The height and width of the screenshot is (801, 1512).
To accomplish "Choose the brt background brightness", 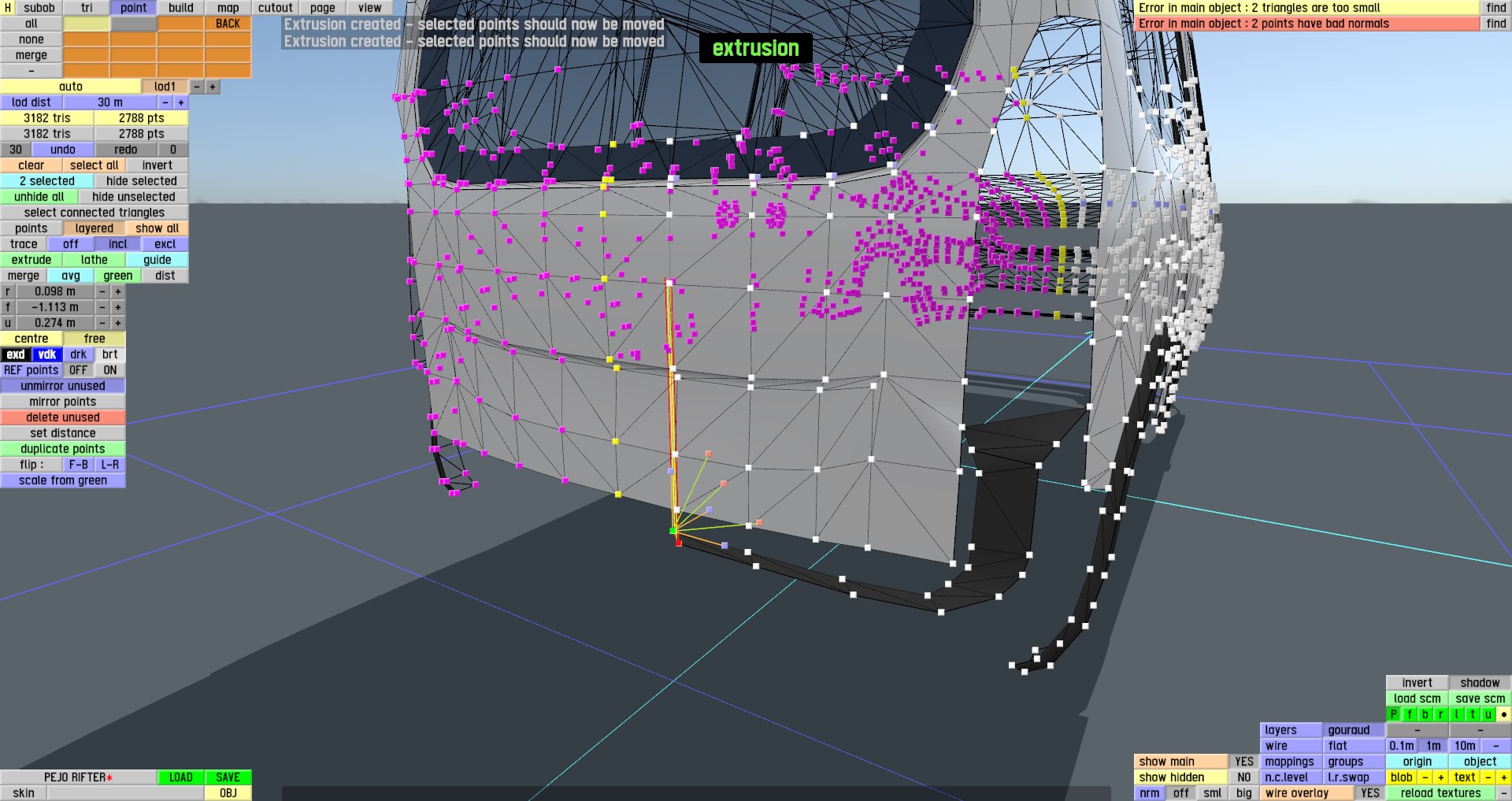I will coord(110,354).
